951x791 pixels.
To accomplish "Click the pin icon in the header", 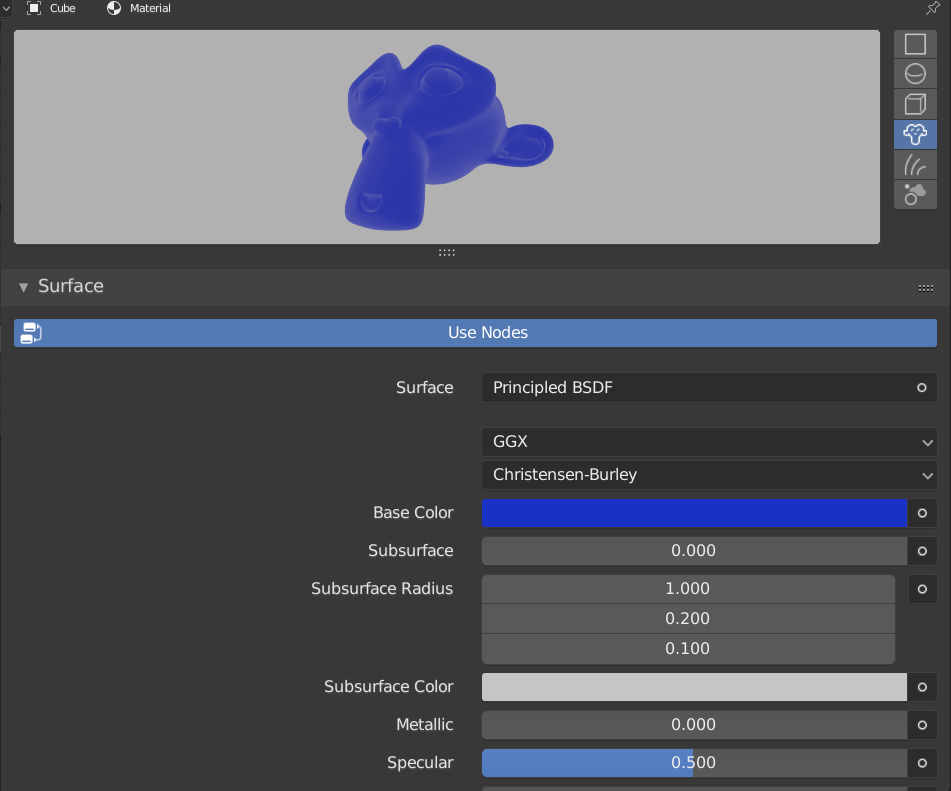I will [x=933, y=8].
